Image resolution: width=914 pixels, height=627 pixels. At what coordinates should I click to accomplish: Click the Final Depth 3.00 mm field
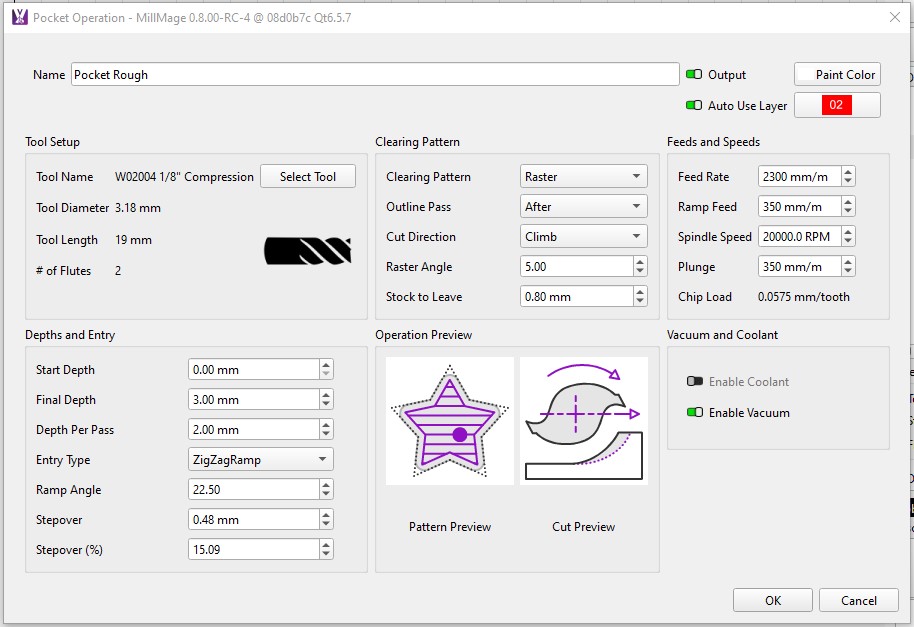[254, 400]
